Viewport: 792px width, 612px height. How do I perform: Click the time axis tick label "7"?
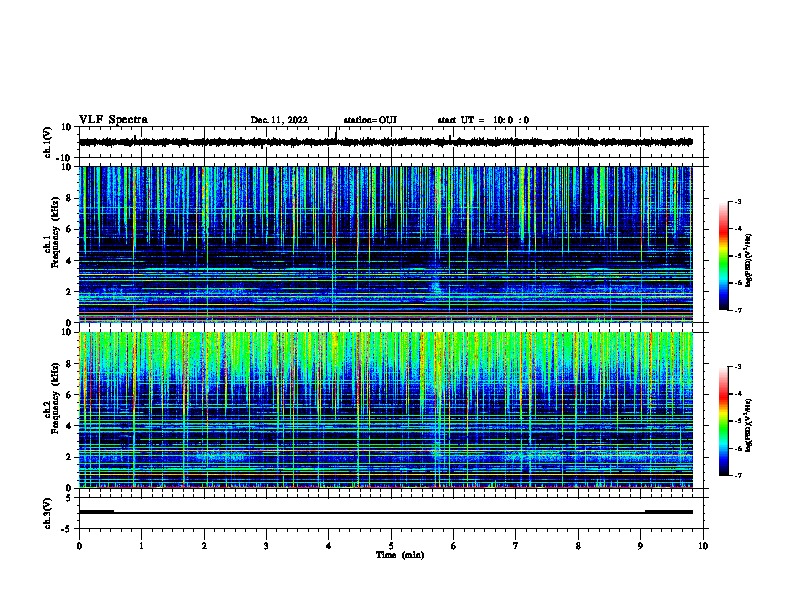point(516,546)
